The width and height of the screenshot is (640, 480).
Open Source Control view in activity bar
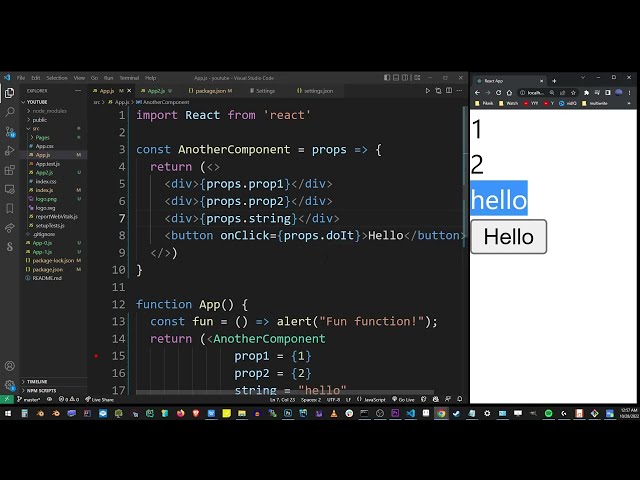(x=9, y=131)
